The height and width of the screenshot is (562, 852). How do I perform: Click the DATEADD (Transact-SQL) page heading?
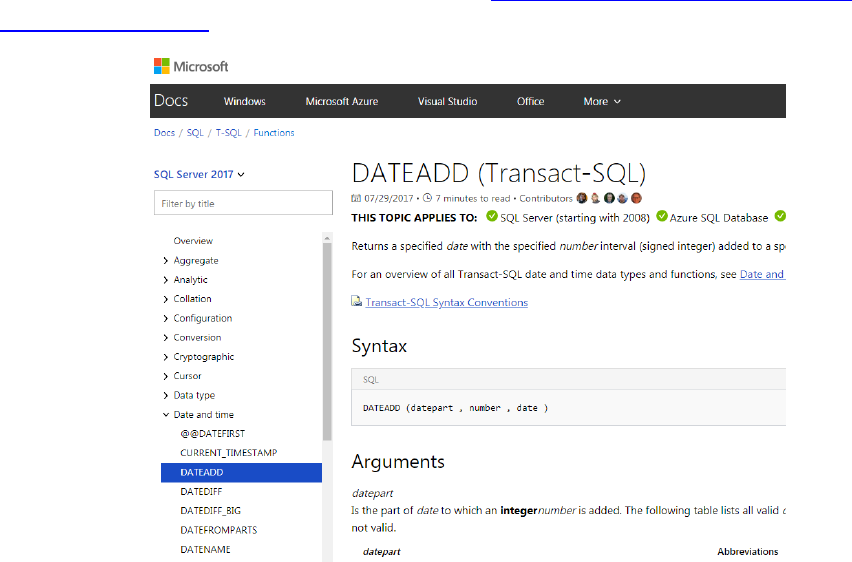pyautogui.click(x=499, y=173)
